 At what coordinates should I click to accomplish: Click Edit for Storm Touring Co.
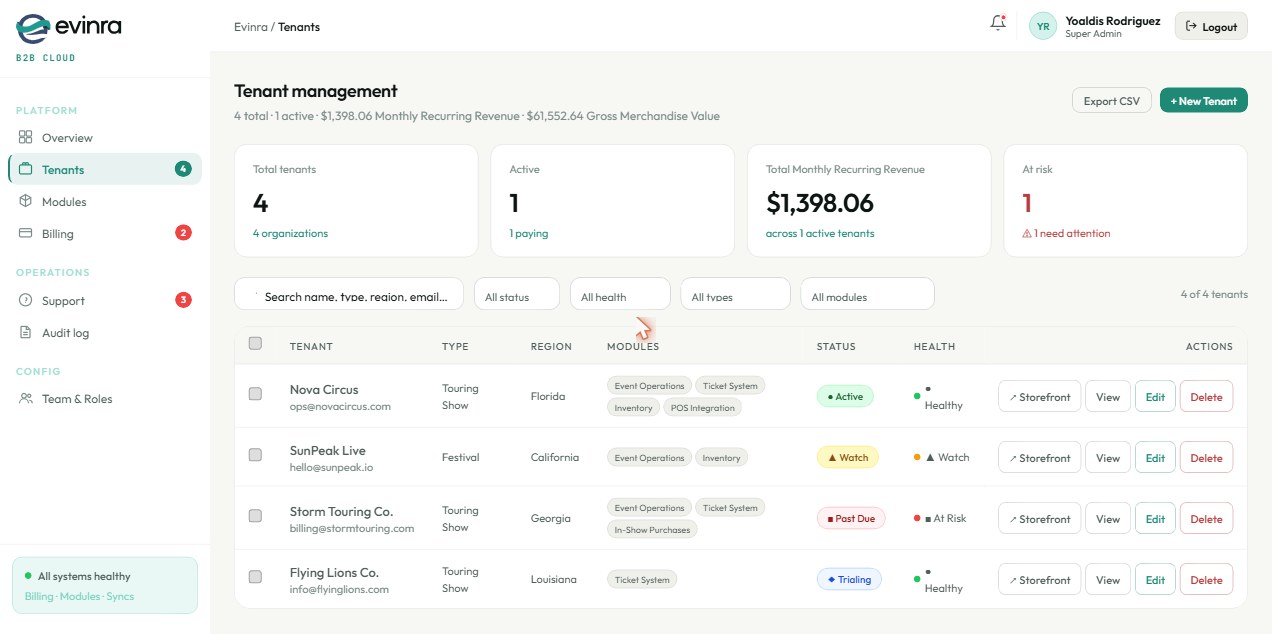click(1155, 519)
